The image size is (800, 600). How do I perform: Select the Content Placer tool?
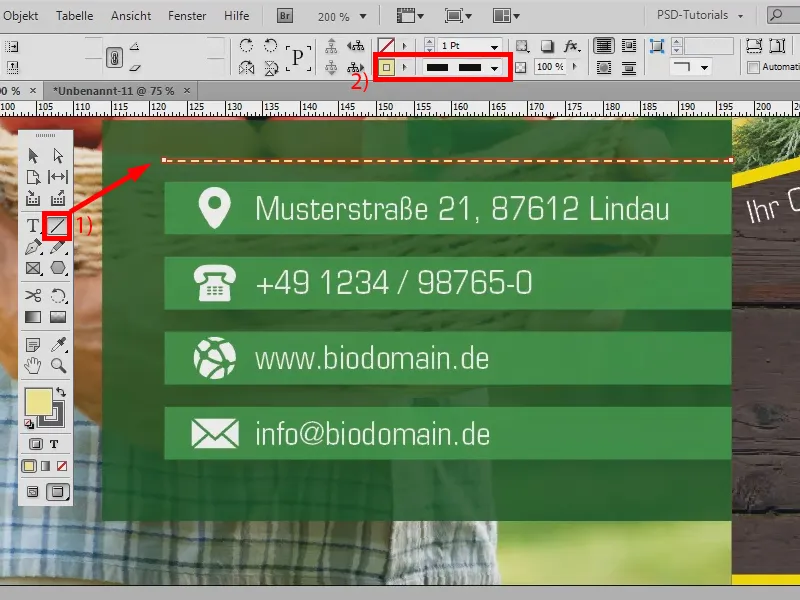tap(58, 198)
